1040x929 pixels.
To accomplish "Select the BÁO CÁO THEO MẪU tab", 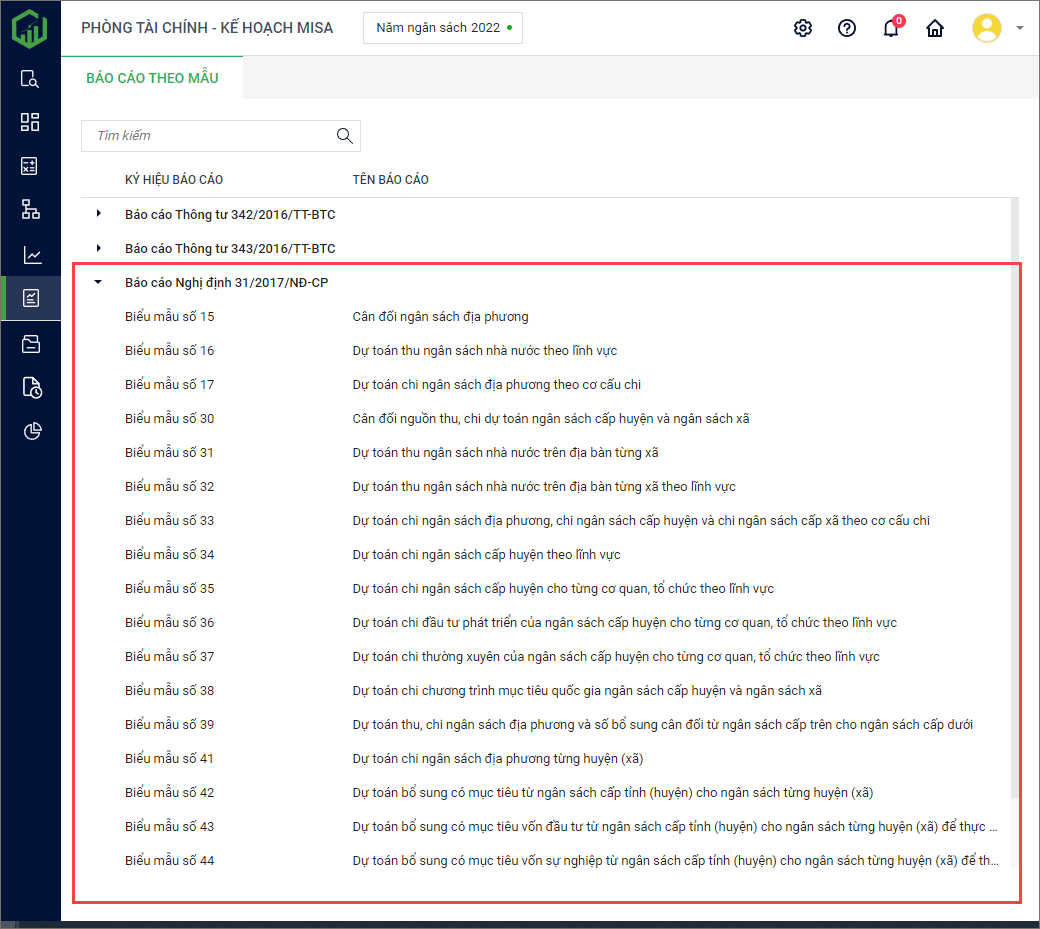I will [x=152, y=78].
